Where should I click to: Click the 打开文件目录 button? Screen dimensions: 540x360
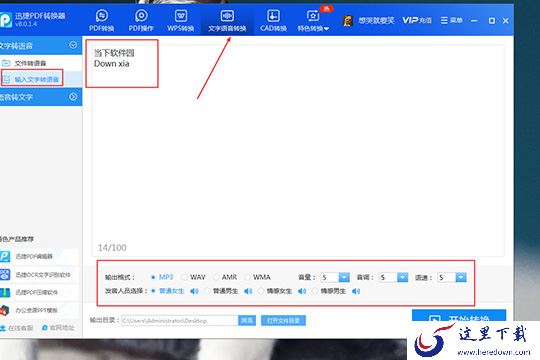tap(283, 321)
